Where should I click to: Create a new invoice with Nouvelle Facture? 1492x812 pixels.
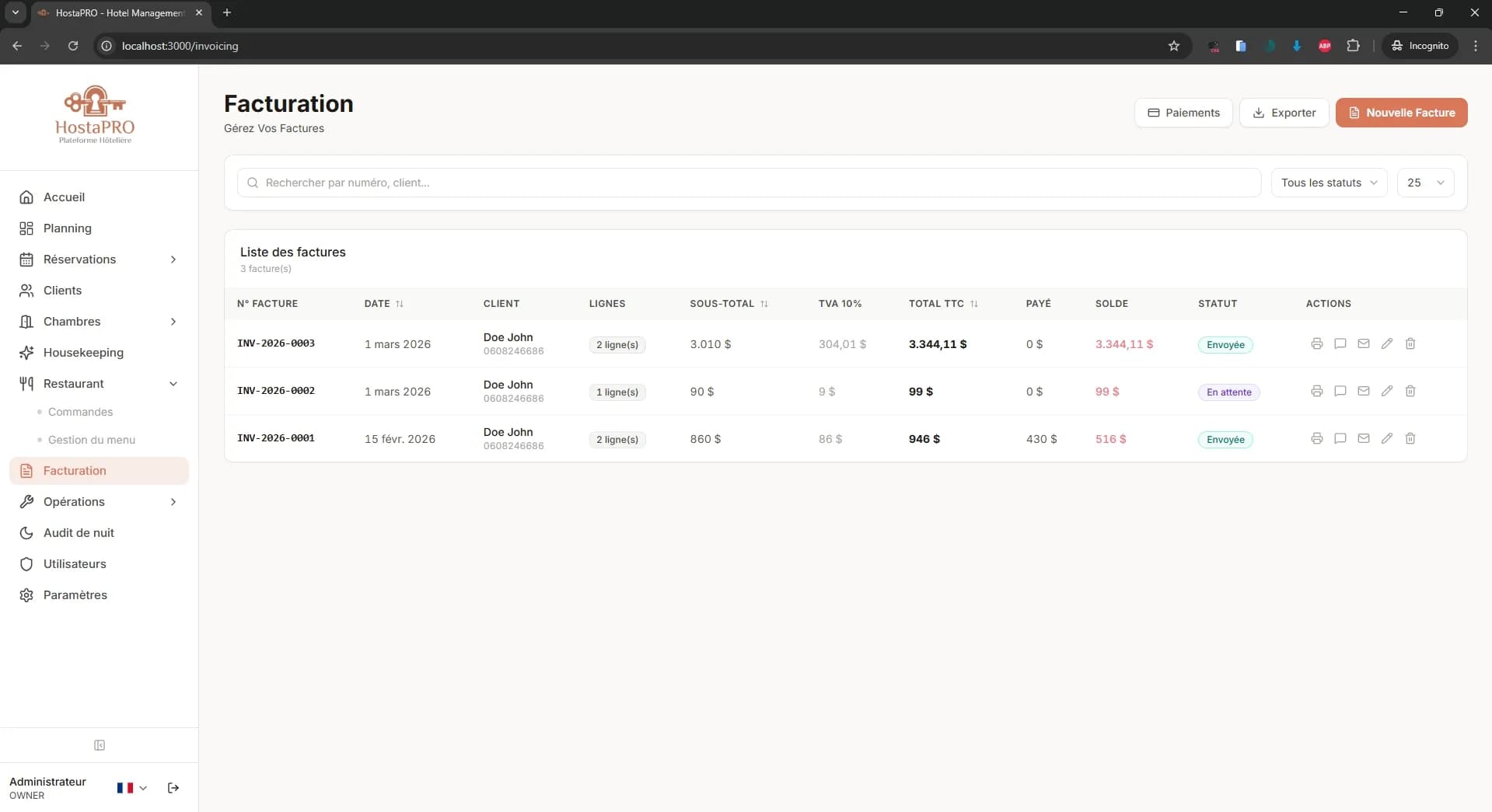(1402, 112)
